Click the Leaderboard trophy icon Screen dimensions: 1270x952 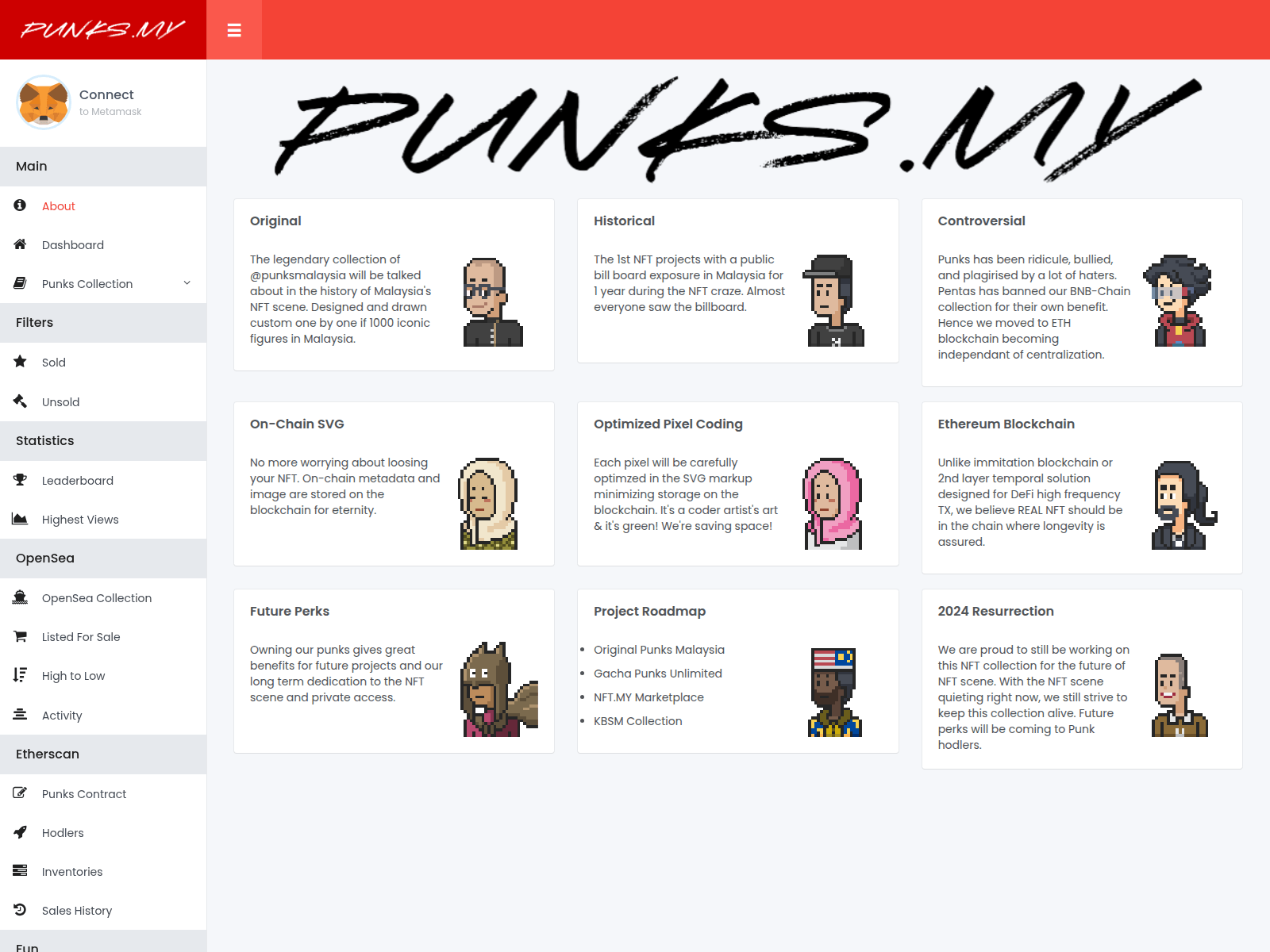click(20, 480)
